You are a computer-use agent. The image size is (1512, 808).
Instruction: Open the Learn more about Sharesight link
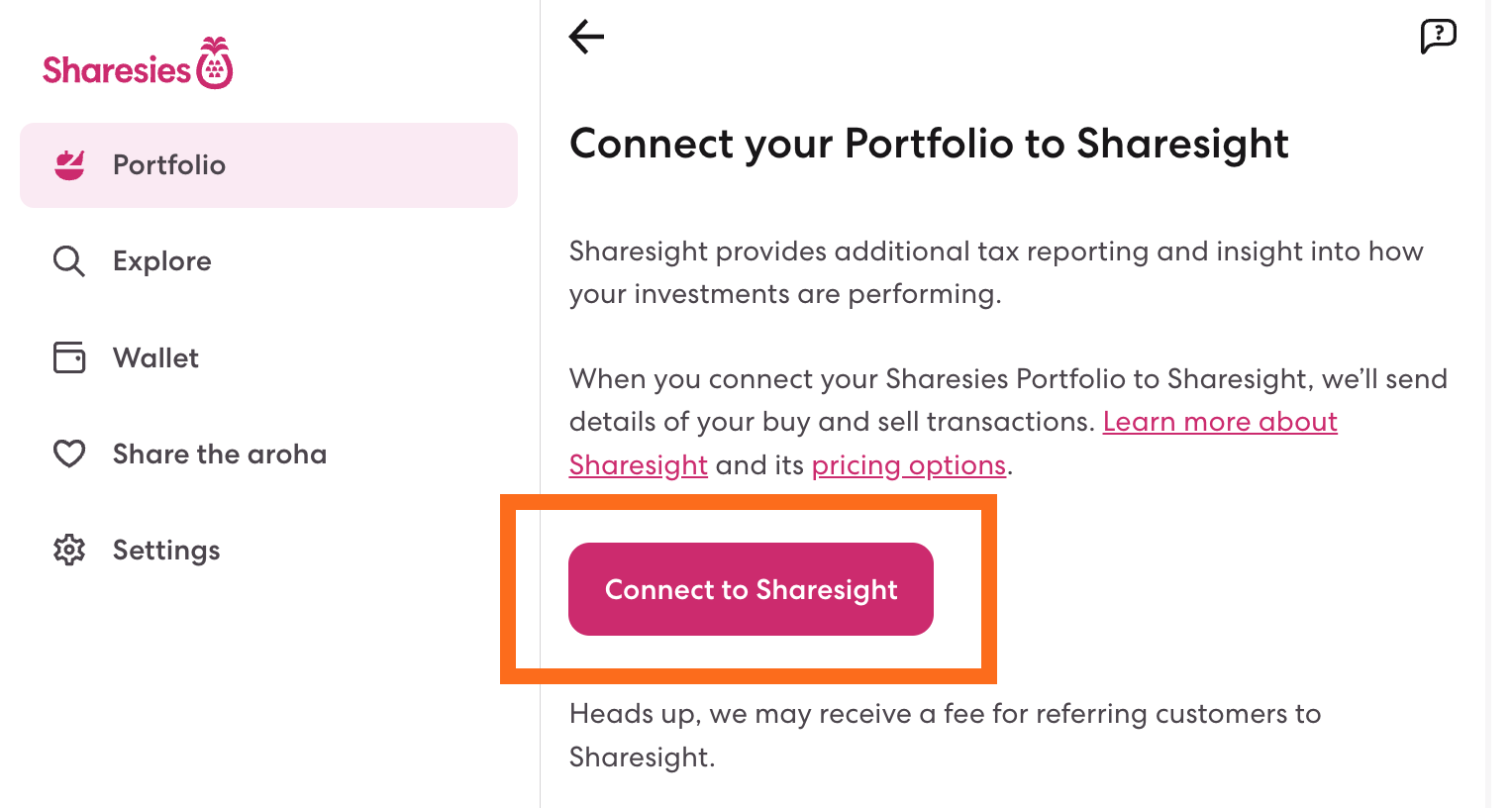(x=1220, y=421)
